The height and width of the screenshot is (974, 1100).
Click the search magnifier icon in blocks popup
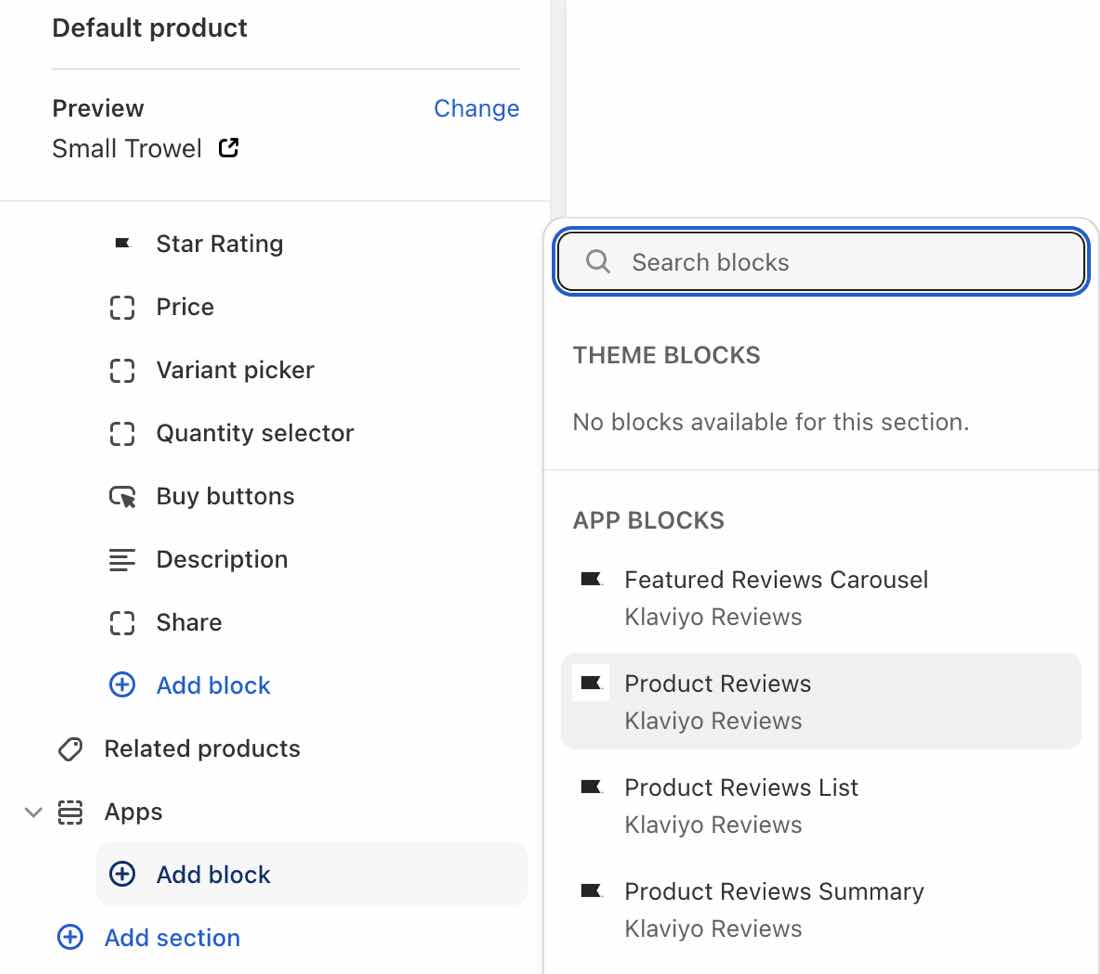(x=598, y=261)
